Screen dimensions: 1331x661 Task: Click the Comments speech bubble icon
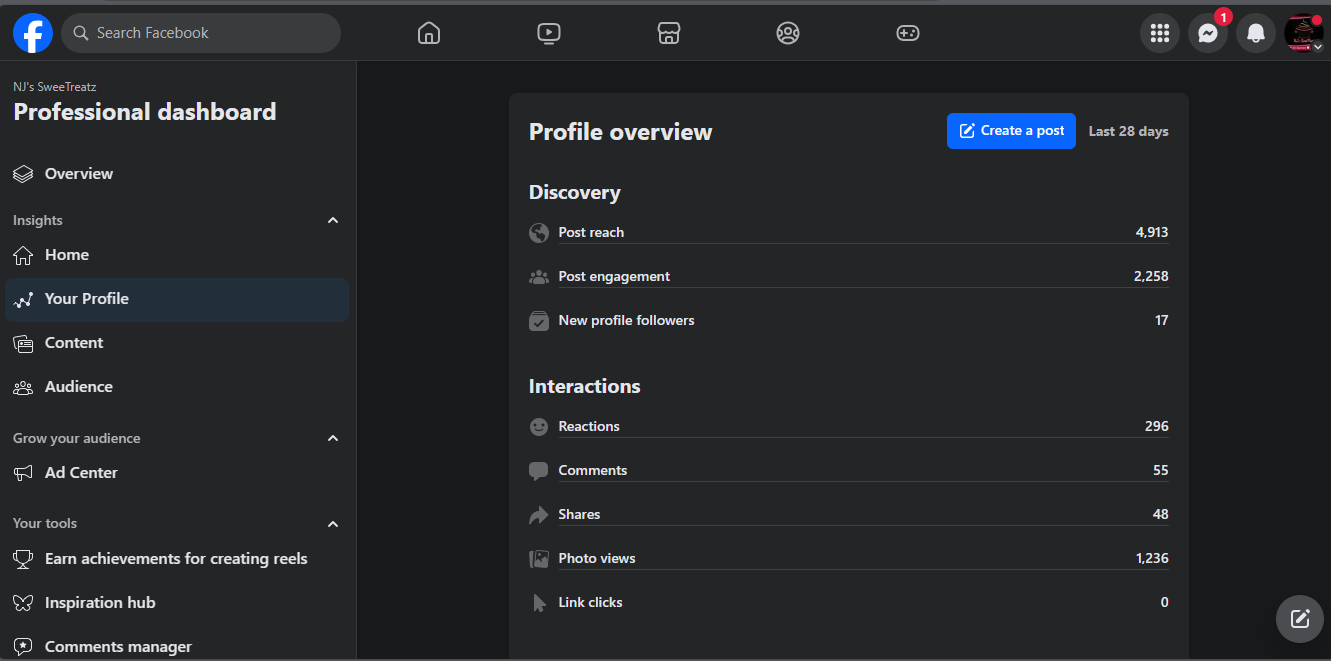(539, 471)
